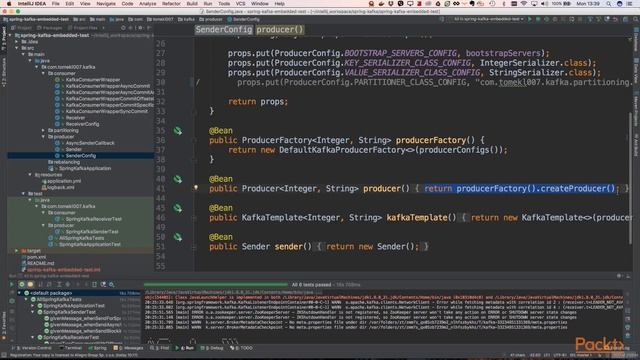Screen dimensions: 640x360
Task: Open the VCS menu
Action: coord(241,4)
